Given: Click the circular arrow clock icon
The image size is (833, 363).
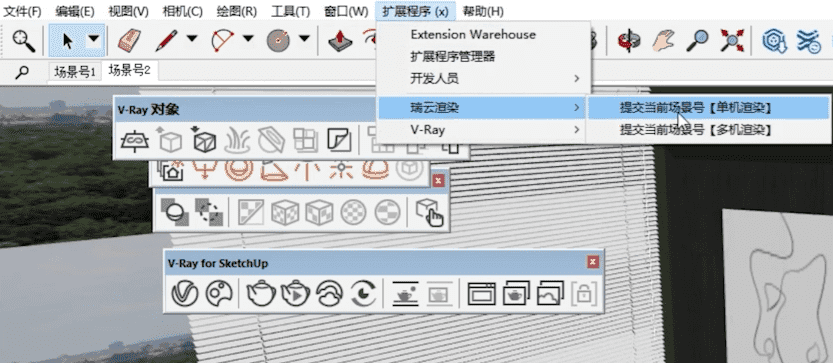Looking at the screenshot, I should pyautogui.click(x=363, y=293).
